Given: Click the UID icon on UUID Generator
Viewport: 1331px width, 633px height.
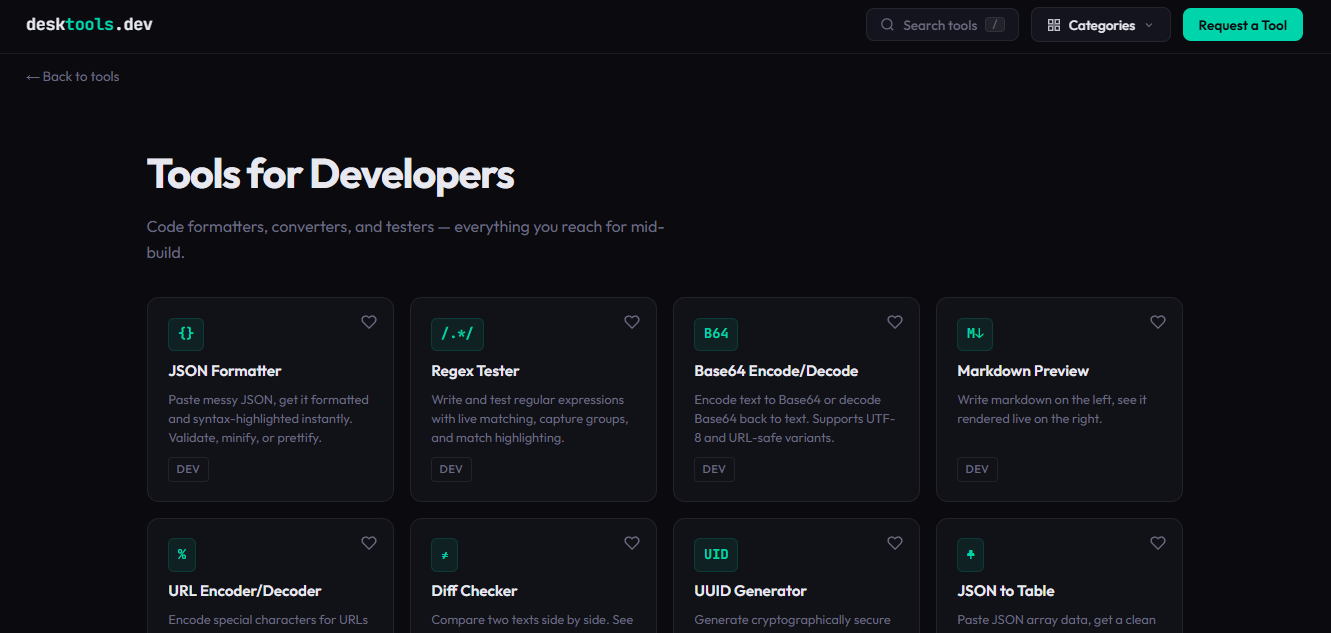Looking at the screenshot, I should 715,555.
